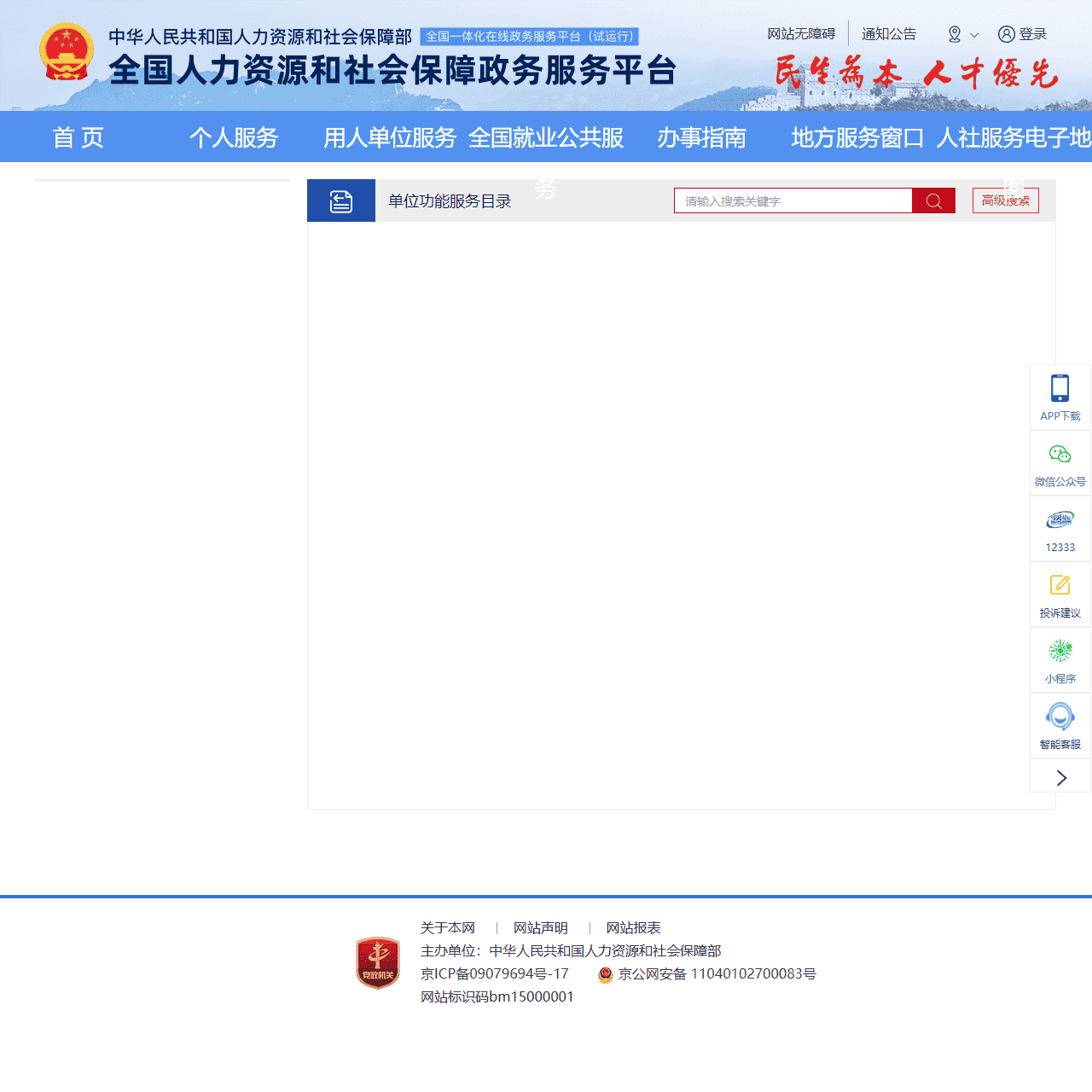Open the 高级搜索 advanced search
The width and height of the screenshot is (1092, 1092).
[x=1005, y=200]
